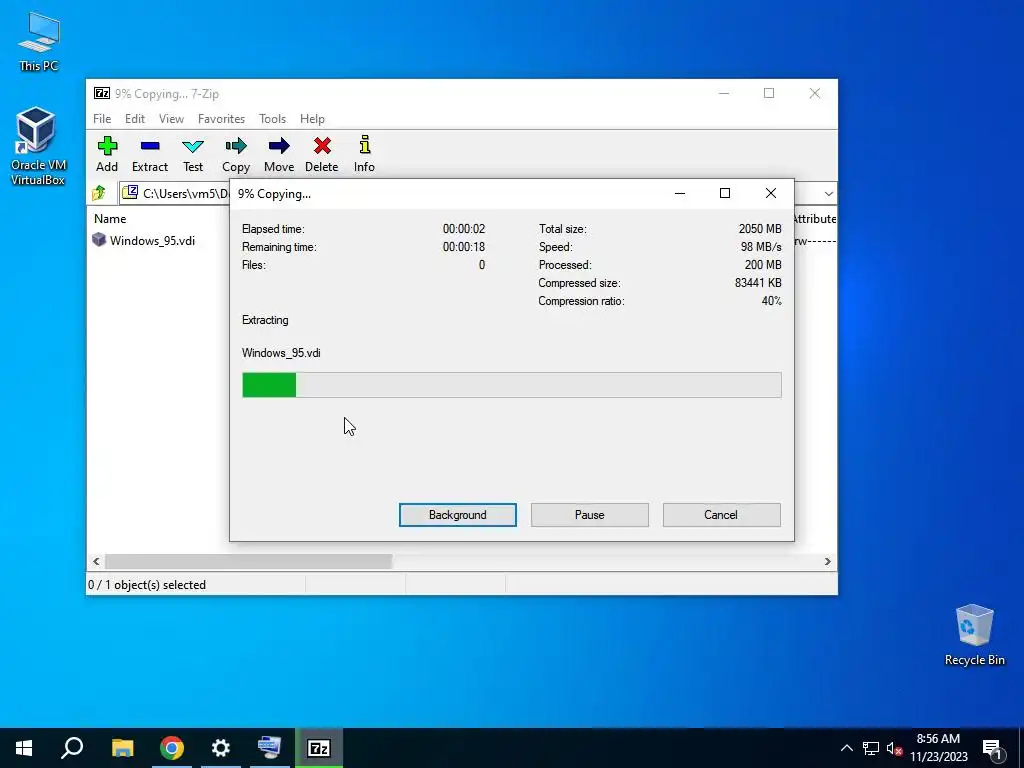Click the horizontal scrollbar thumb
This screenshot has height=768, width=1024.
(x=248, y=561)
